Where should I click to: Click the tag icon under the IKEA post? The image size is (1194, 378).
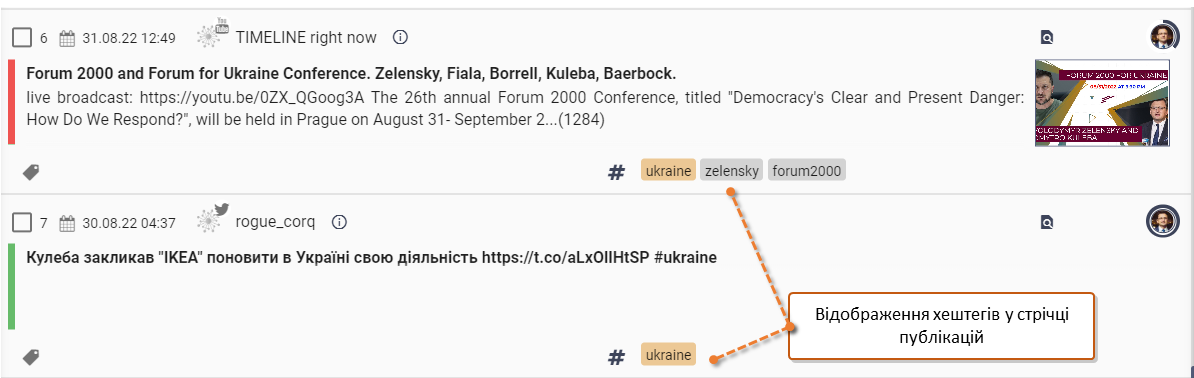[x=30, y=356]
